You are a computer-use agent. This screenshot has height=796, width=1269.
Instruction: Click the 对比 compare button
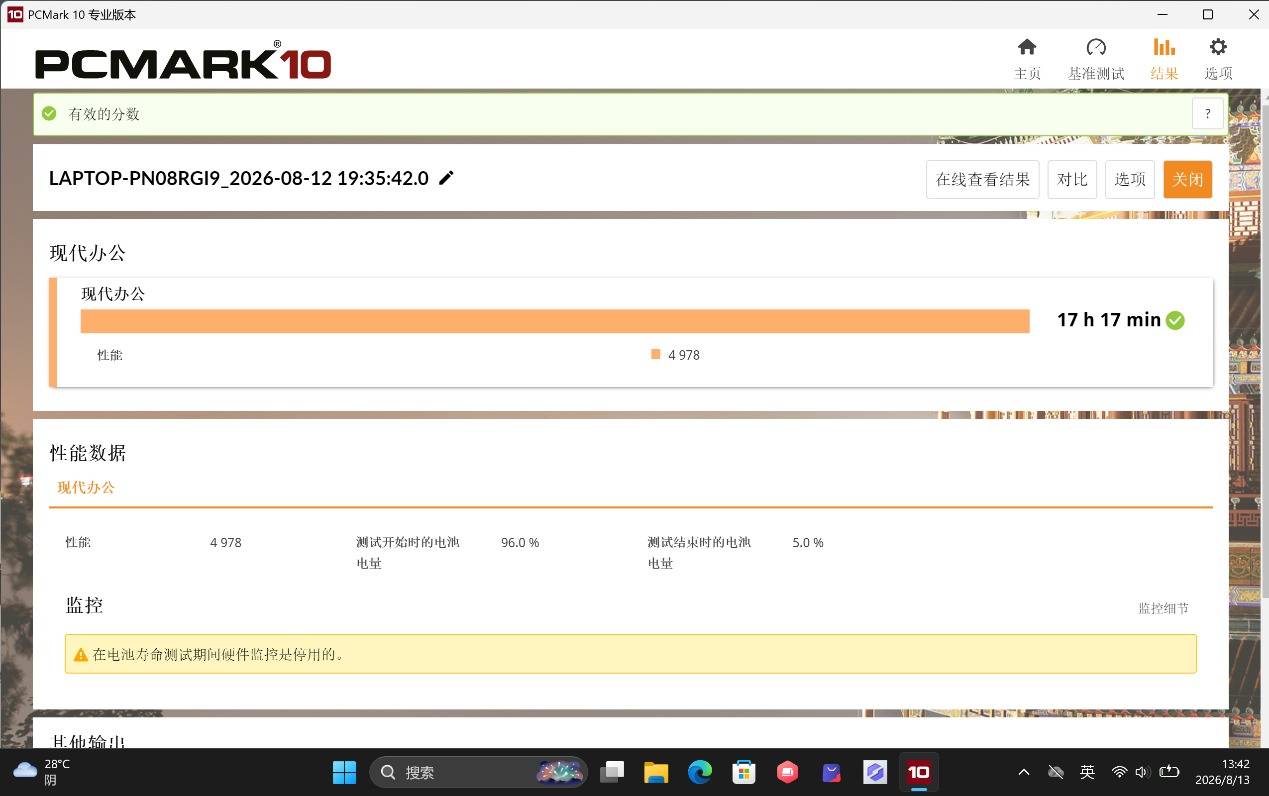tap(1072, 179)
